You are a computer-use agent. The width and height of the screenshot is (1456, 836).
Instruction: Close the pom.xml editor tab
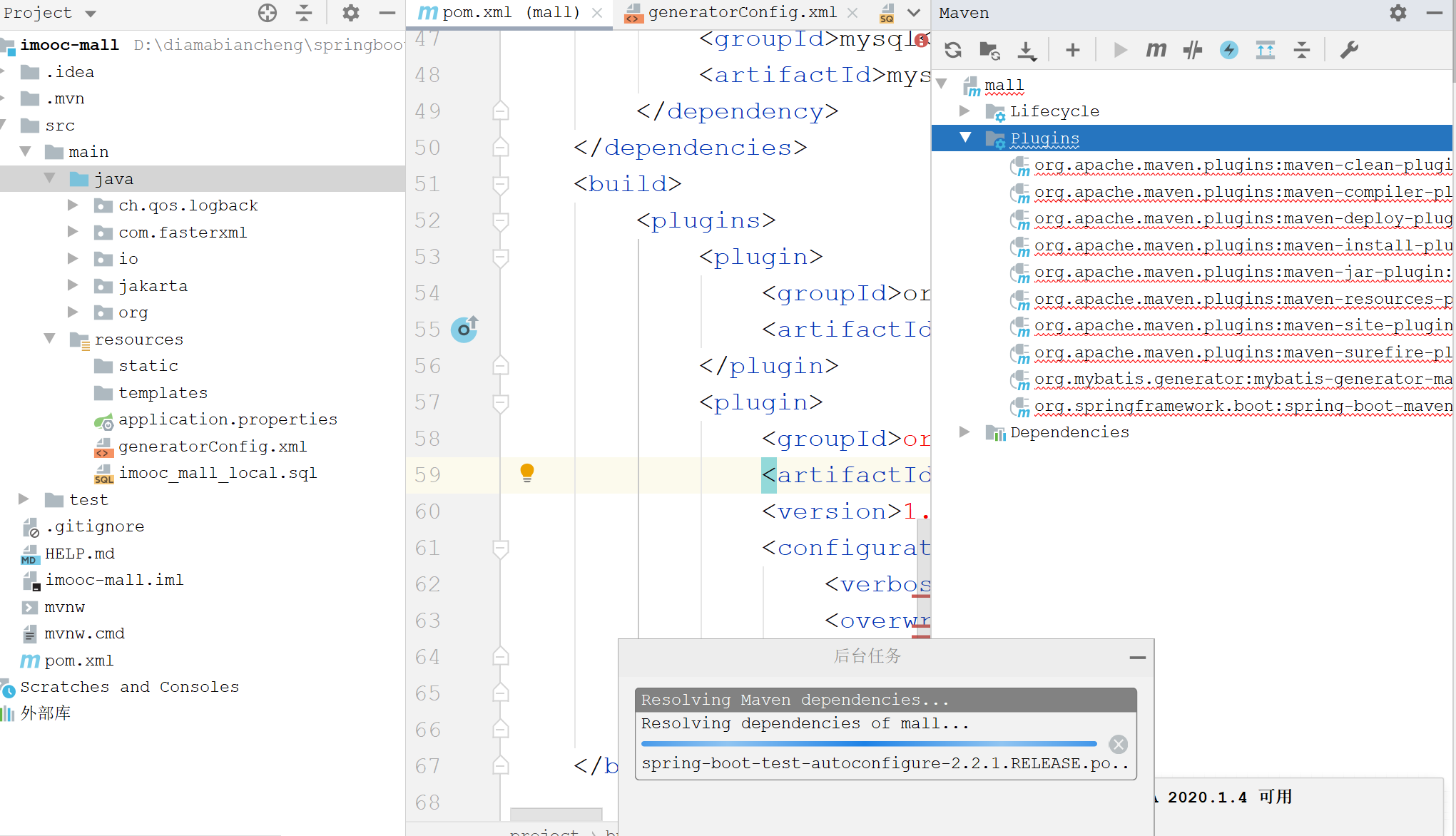point(597,13)
